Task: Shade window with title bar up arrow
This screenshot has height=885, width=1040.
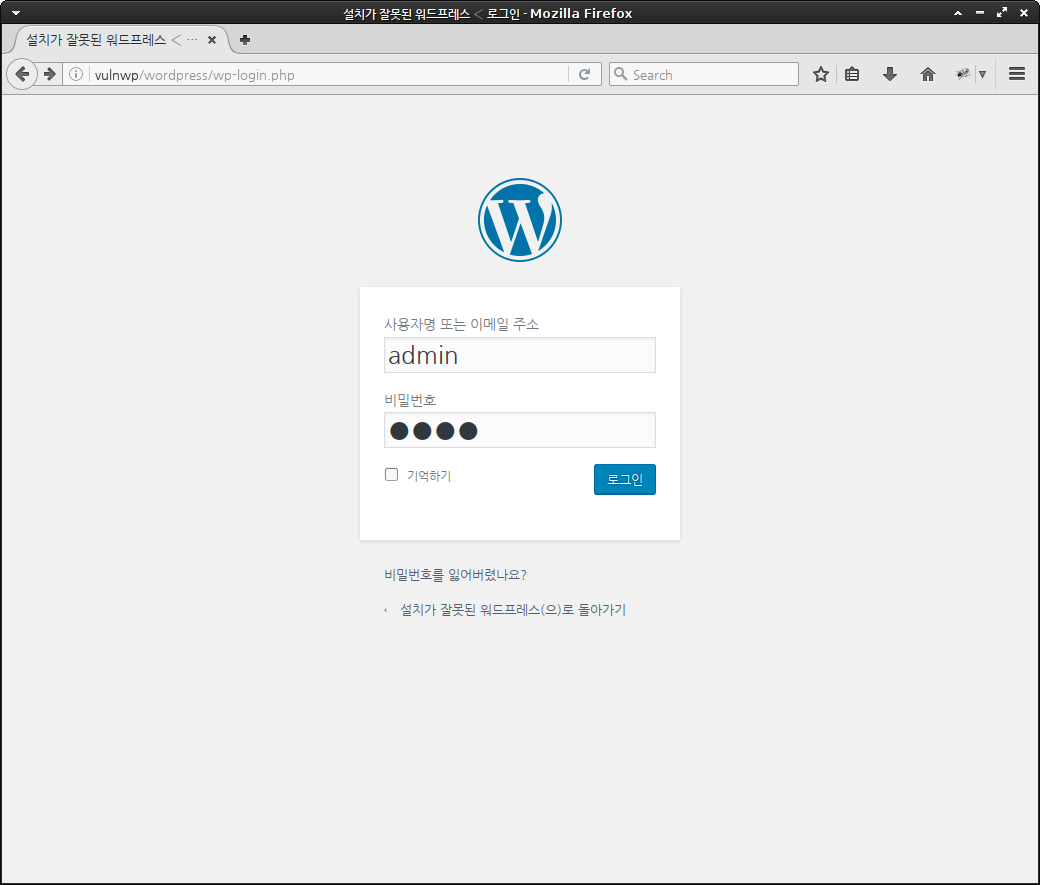Action: point(958,13)
